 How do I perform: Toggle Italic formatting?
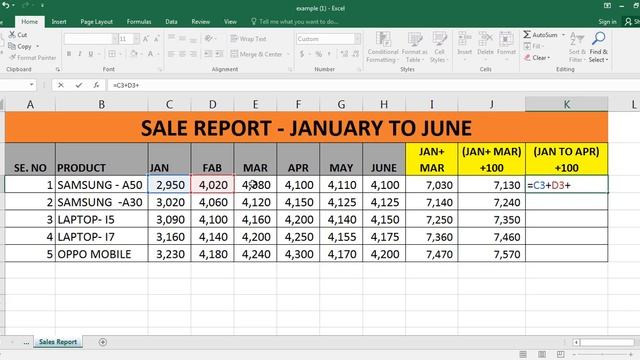click(x=80, y=53)
